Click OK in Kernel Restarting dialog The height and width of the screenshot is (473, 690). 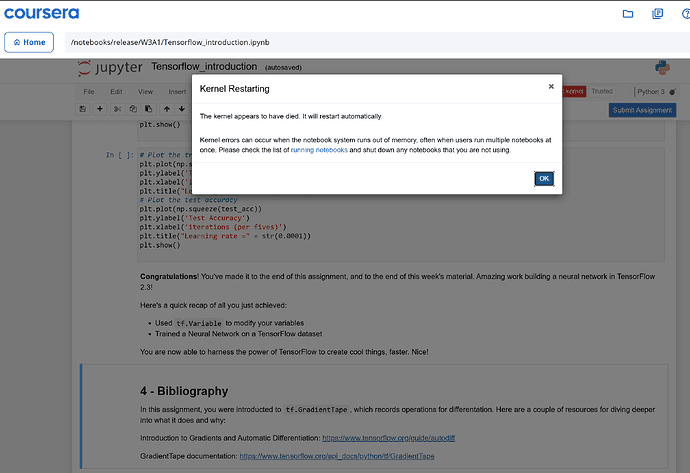point(544,179)
